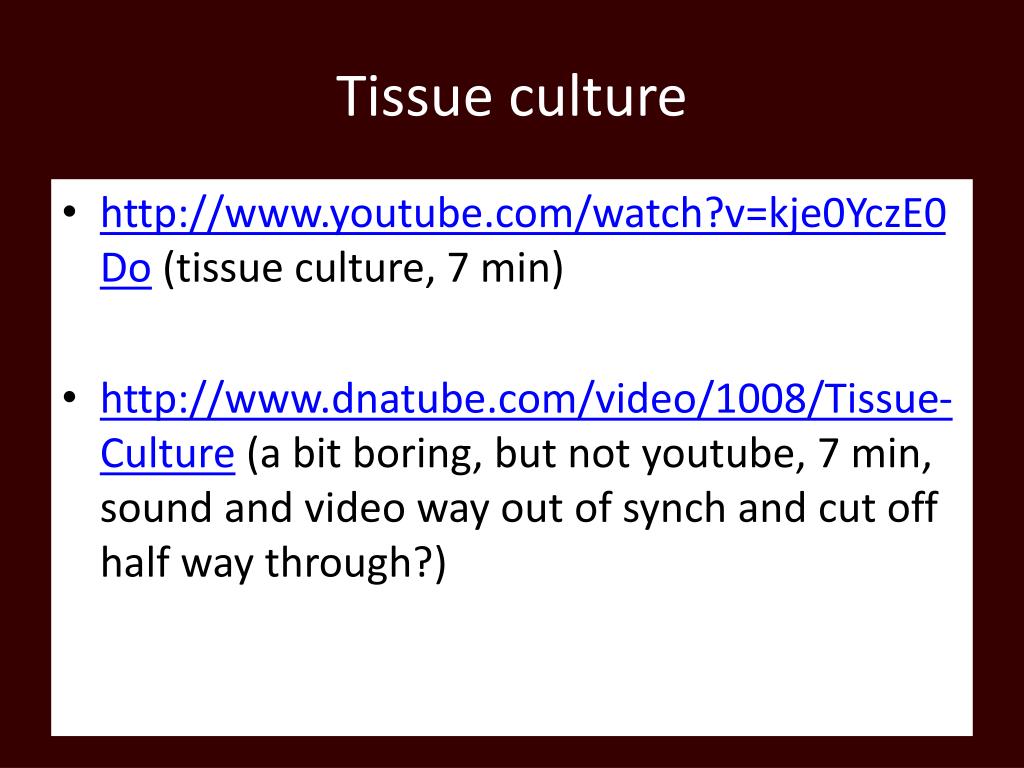Select the first bullet point marker

coord(70,213)
